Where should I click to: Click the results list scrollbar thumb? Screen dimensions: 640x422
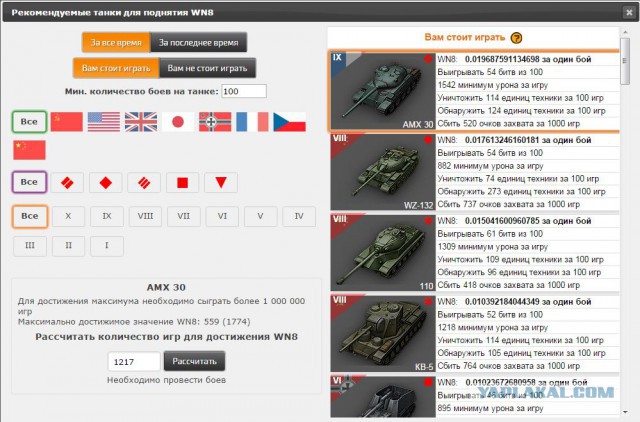tap(625, 62)
